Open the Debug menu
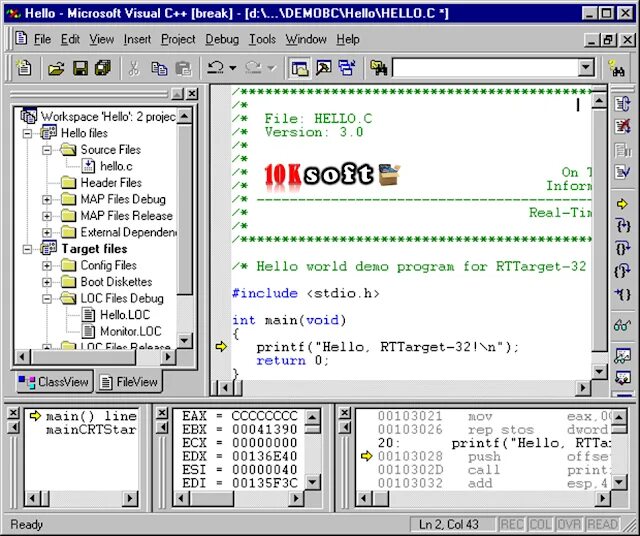 click(222, 39)
